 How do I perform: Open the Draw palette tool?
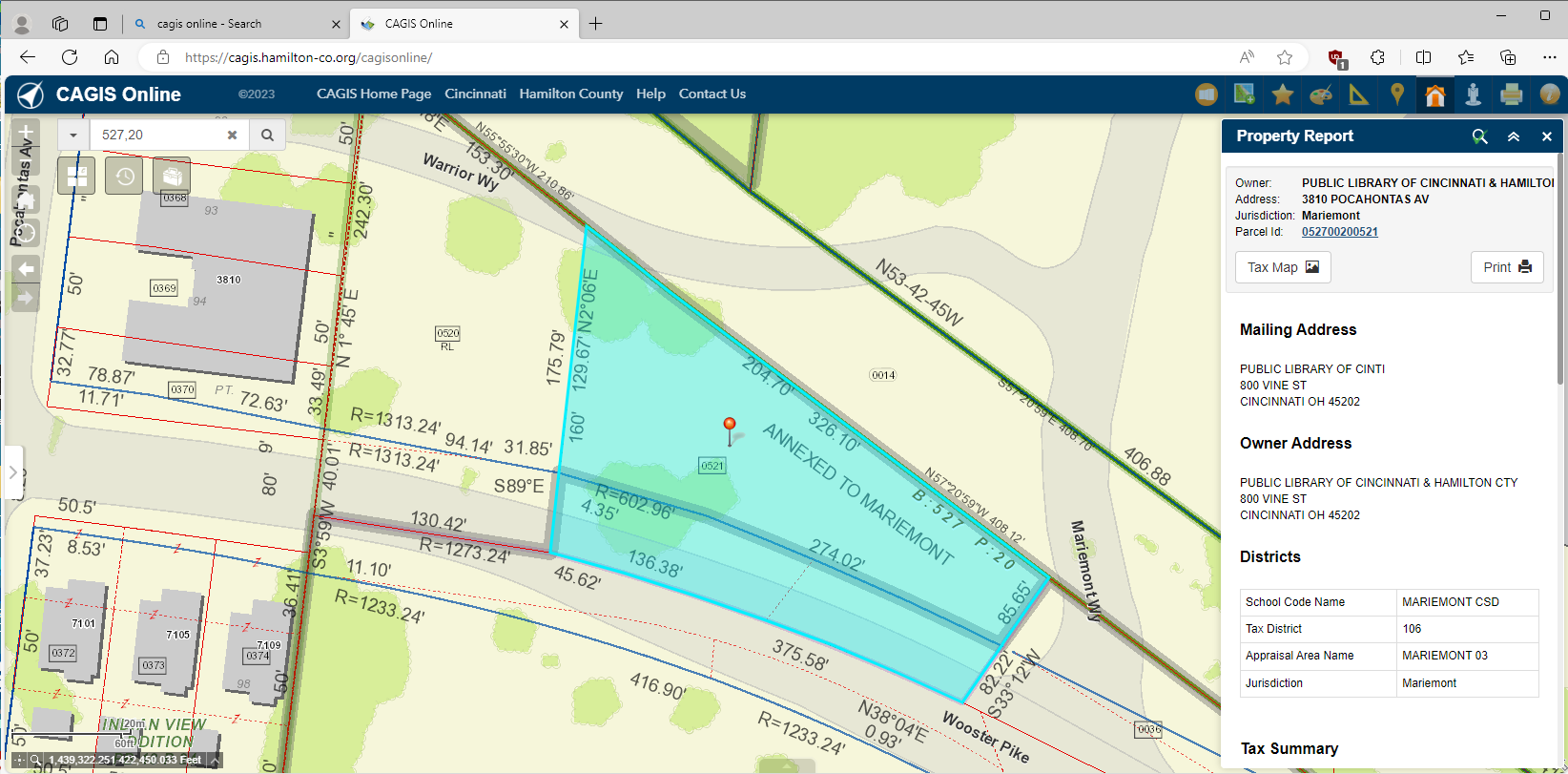(1321, 94)
